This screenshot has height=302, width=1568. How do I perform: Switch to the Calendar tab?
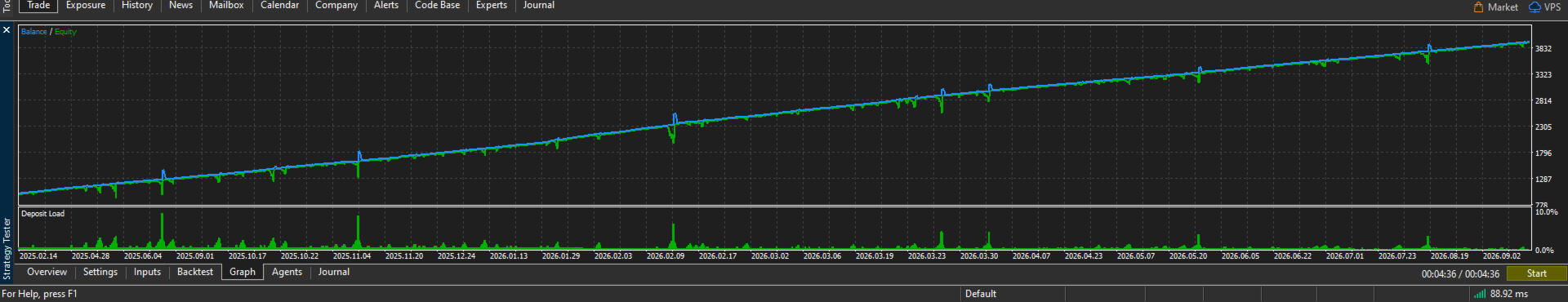point(279,5)
